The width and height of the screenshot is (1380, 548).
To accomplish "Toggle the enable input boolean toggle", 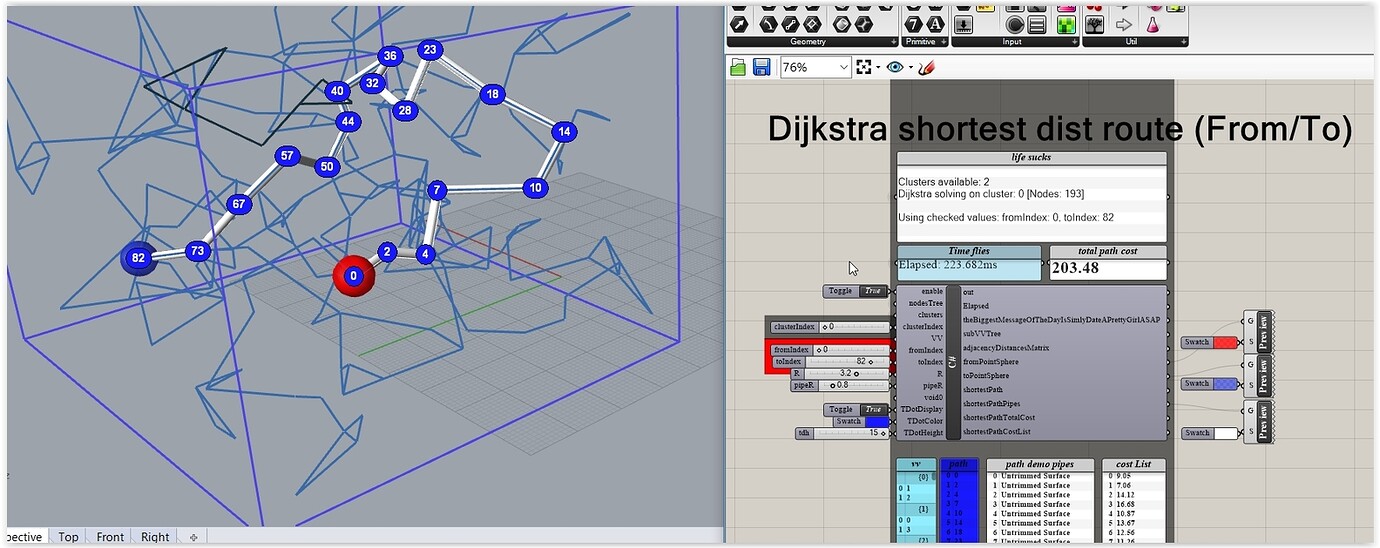I will tap(856, 291).
